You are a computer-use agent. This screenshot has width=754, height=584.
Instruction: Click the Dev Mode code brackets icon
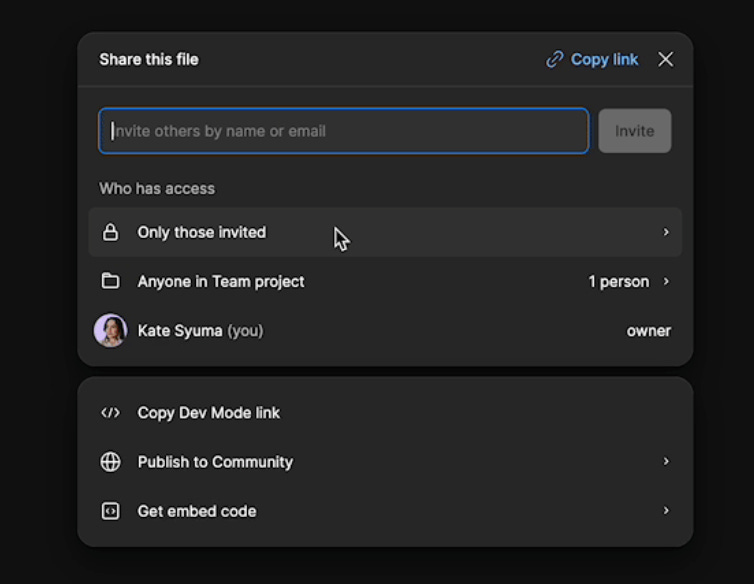click(111, 412)
